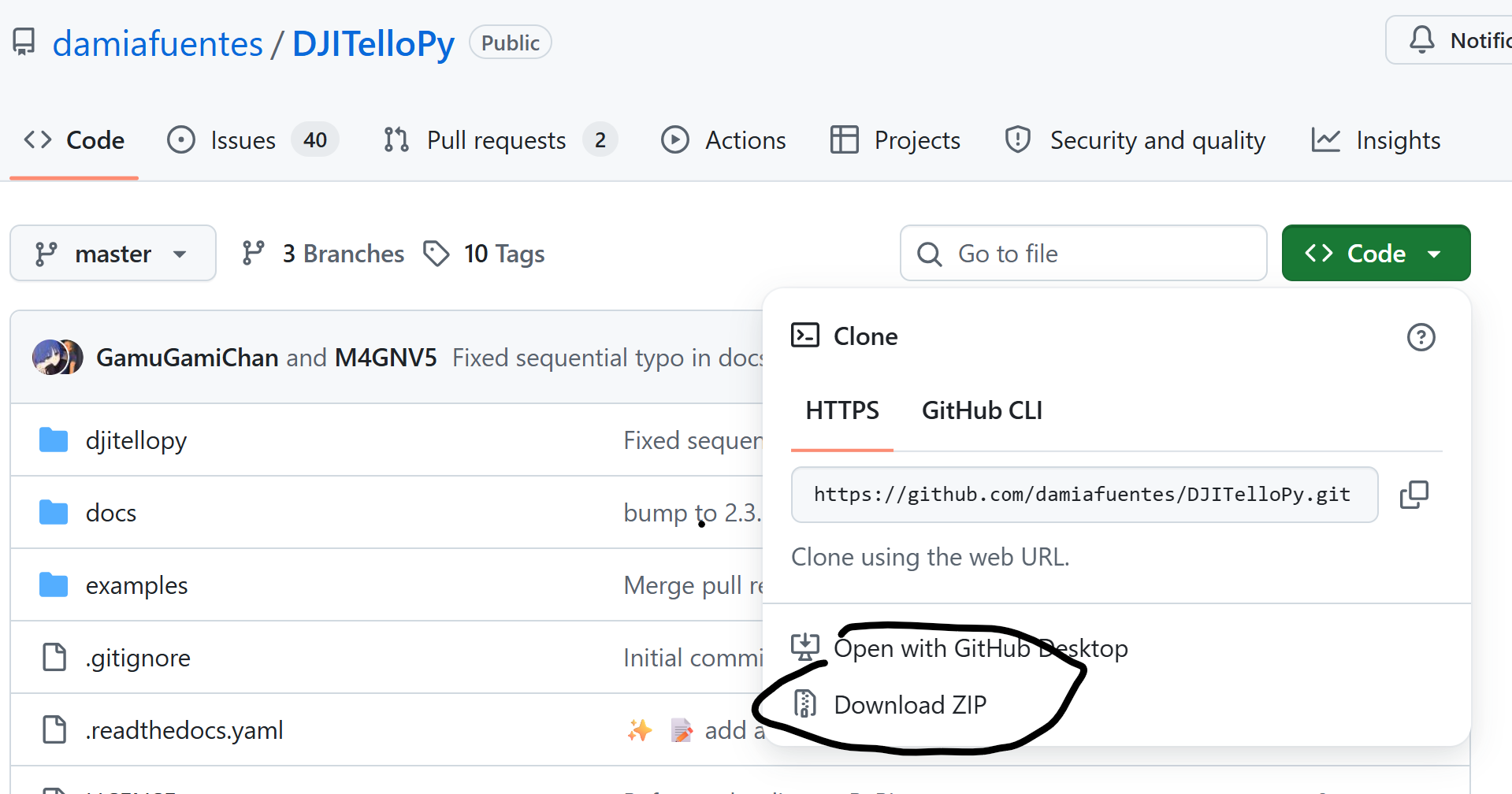Switch to the GitHub CLI clone tab
The height and width of the screenshot is (794, 1512).
pyautogui.click(x=982, y=410)
